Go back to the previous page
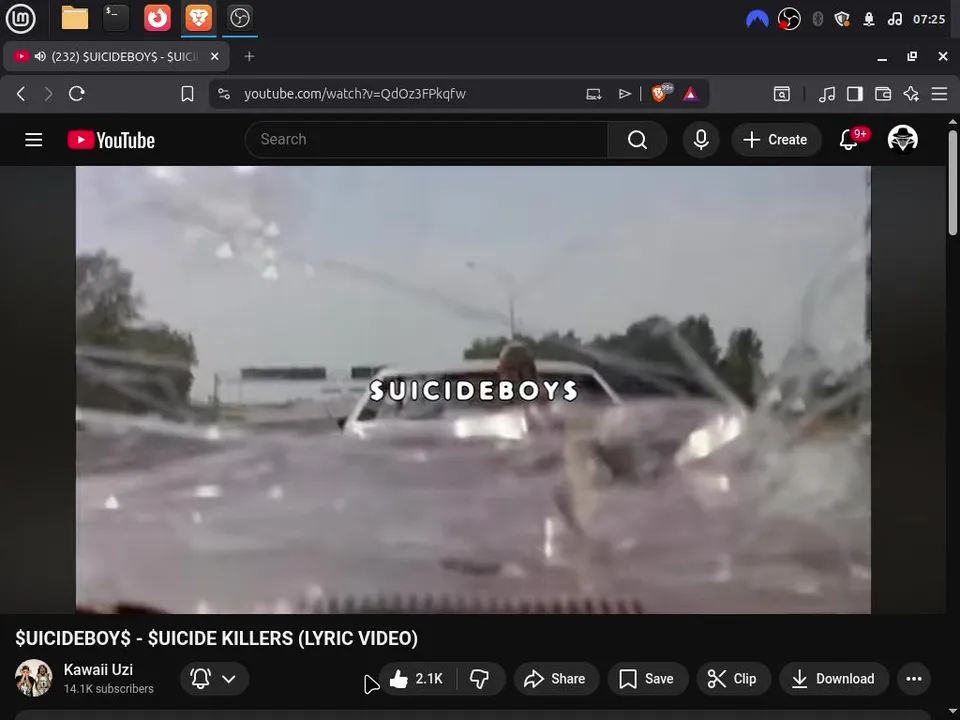This screenshot has width=960, height=720. click(x=21, y=94)
